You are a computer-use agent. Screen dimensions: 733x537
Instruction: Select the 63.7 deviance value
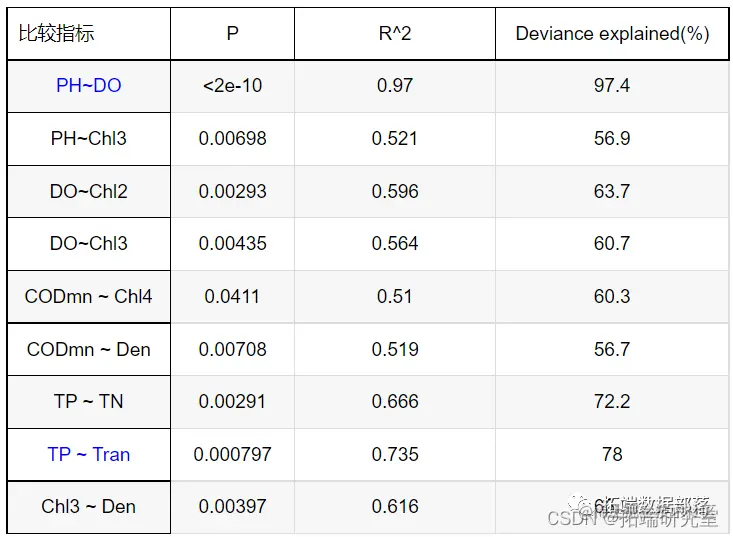pos(612,191)
